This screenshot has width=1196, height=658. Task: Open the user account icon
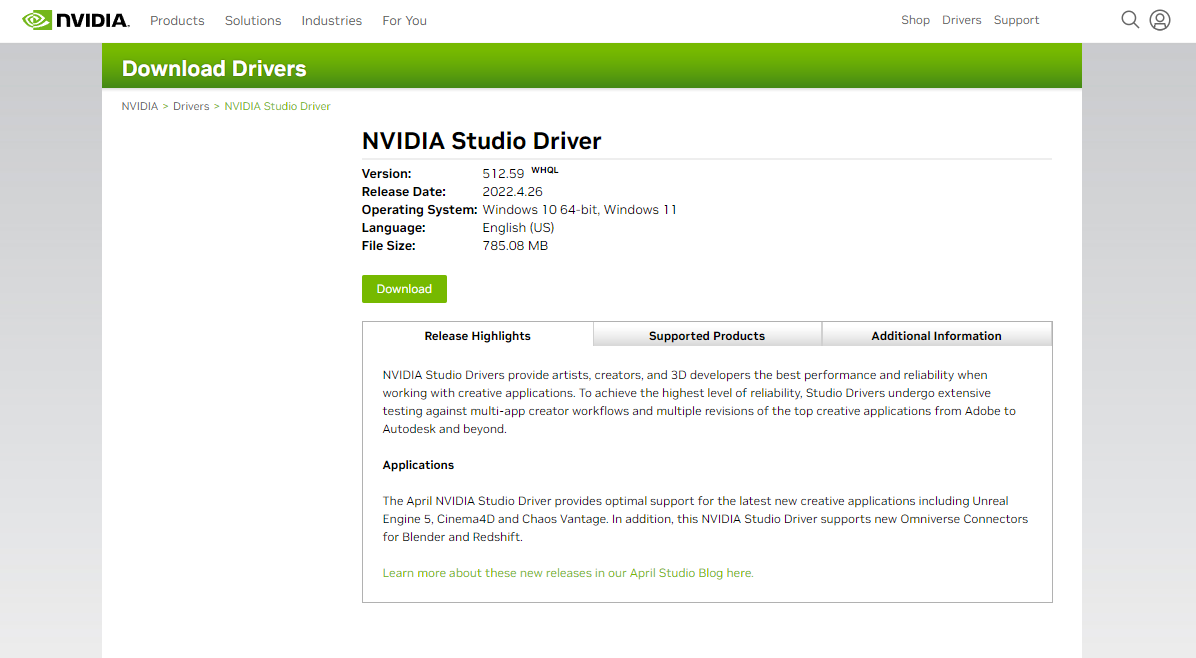point(1159,20)
